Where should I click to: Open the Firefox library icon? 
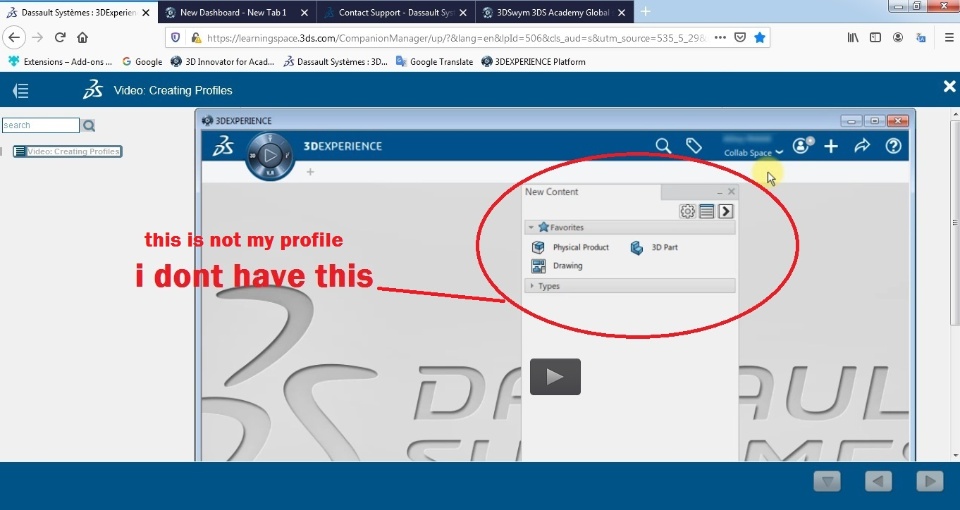tap(853, 37)
